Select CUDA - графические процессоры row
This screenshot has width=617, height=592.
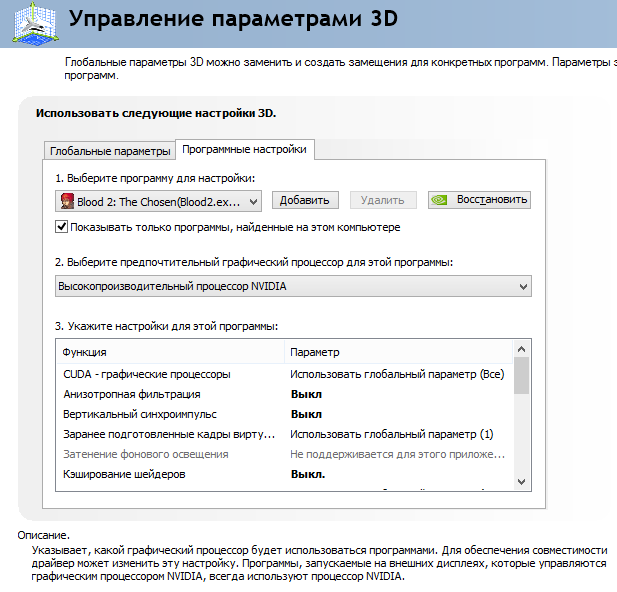[x=284, y=374]
